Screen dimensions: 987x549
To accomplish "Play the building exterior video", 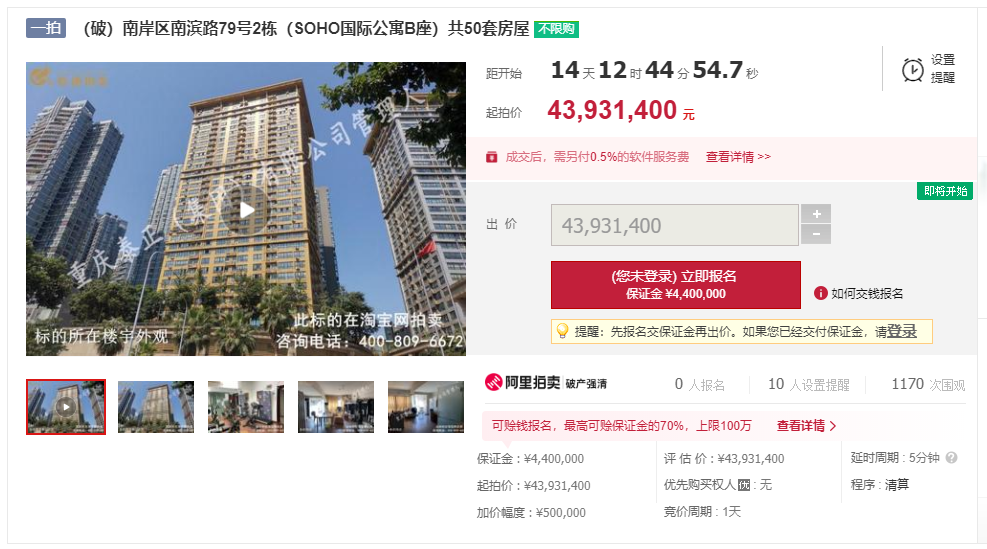I will coord(247,210).
